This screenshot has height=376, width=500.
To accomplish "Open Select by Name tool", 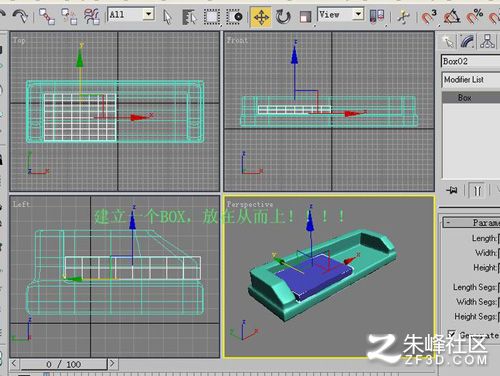I will (189, 17).
